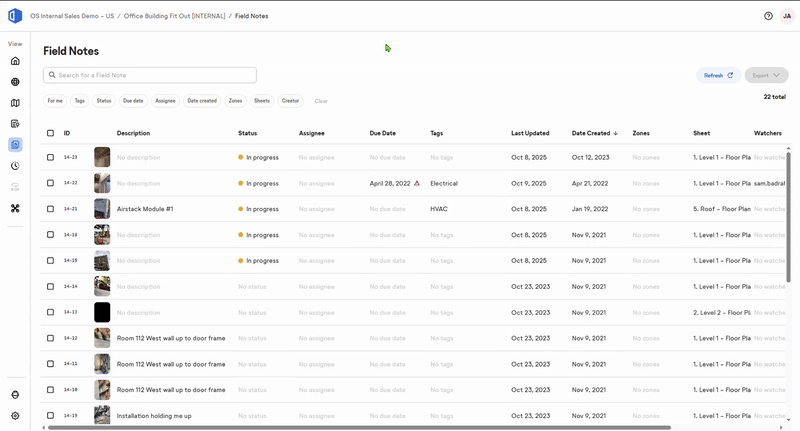800x431 pixels.
Task: Open the Due date filter dropdown
Action: click(133, 101)
